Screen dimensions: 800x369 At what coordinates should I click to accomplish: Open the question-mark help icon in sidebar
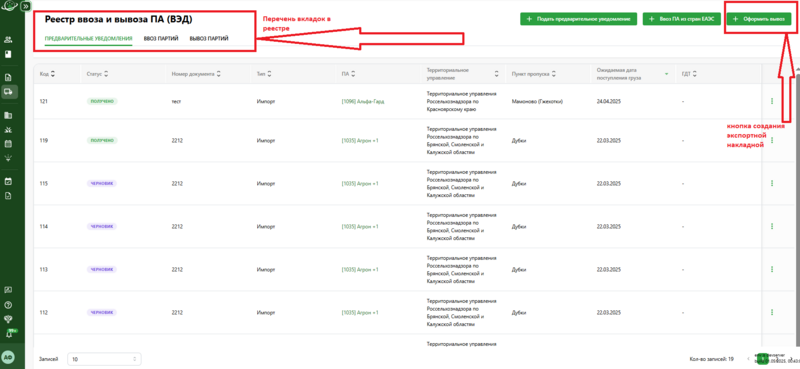click(x=8, y=305)
